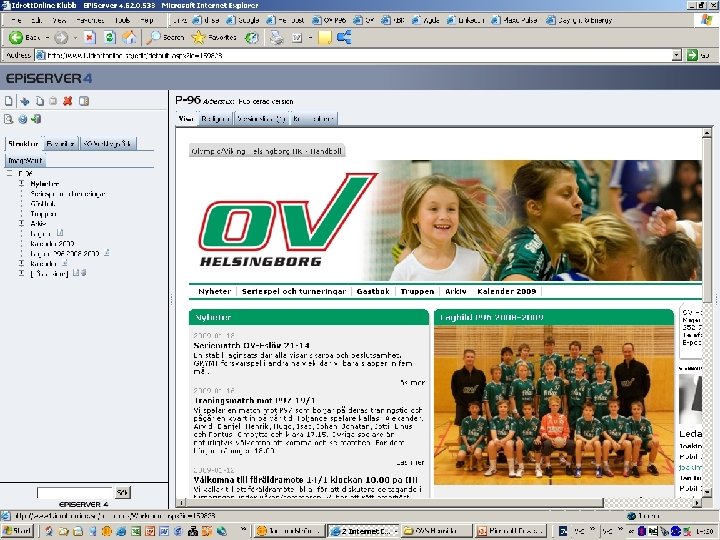The width and height of the screenshot is (720, 540).
Task: Open Seriespel och turneringar navigation link
Action: point(294,291)
